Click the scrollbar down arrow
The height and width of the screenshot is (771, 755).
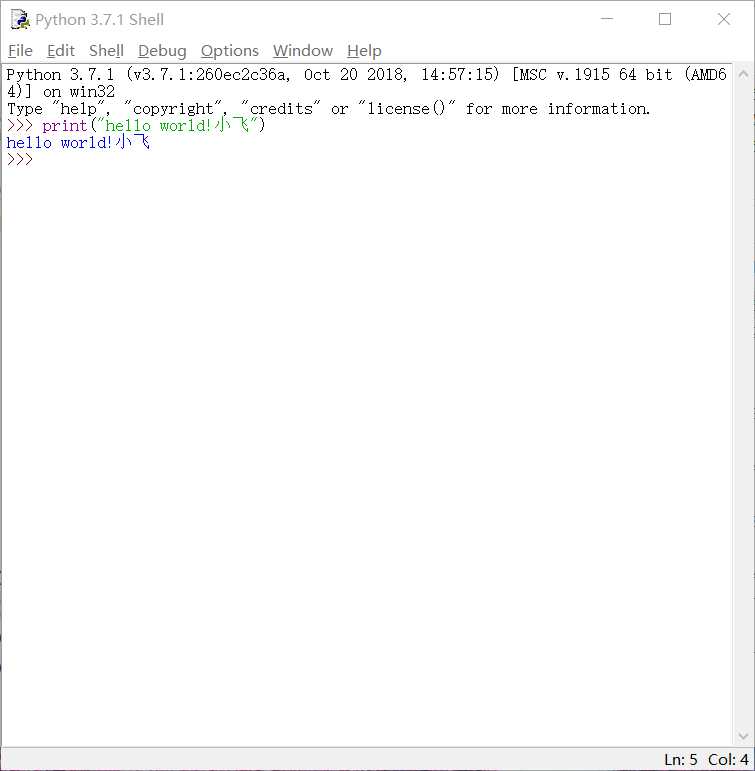(x=743, y=736)
